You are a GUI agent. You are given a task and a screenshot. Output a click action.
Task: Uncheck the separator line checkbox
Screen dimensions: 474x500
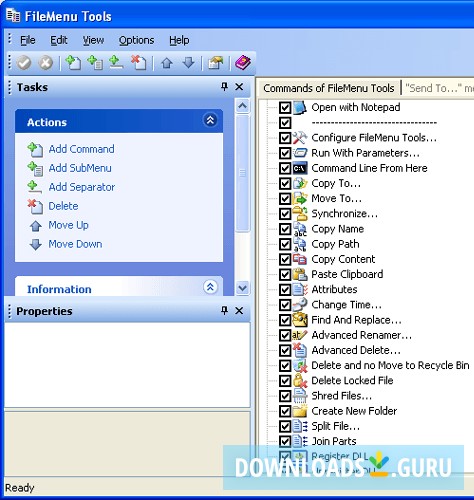[285, 123]
